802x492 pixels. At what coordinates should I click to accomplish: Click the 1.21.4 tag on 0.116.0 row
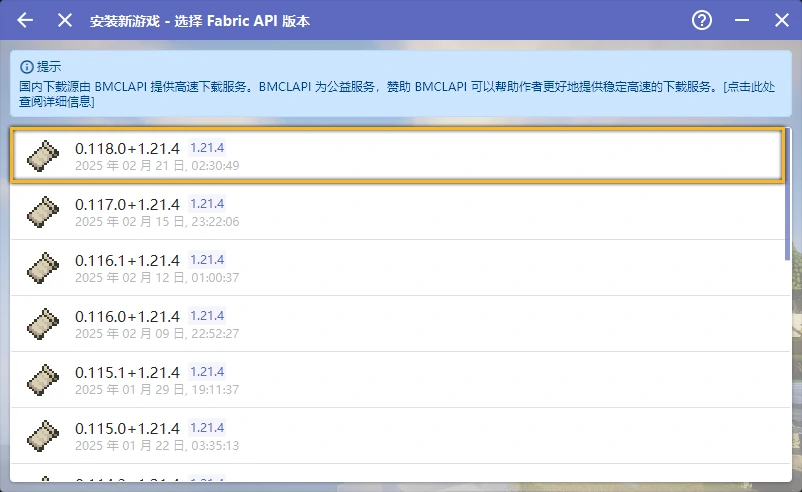[x=207, y=316]
